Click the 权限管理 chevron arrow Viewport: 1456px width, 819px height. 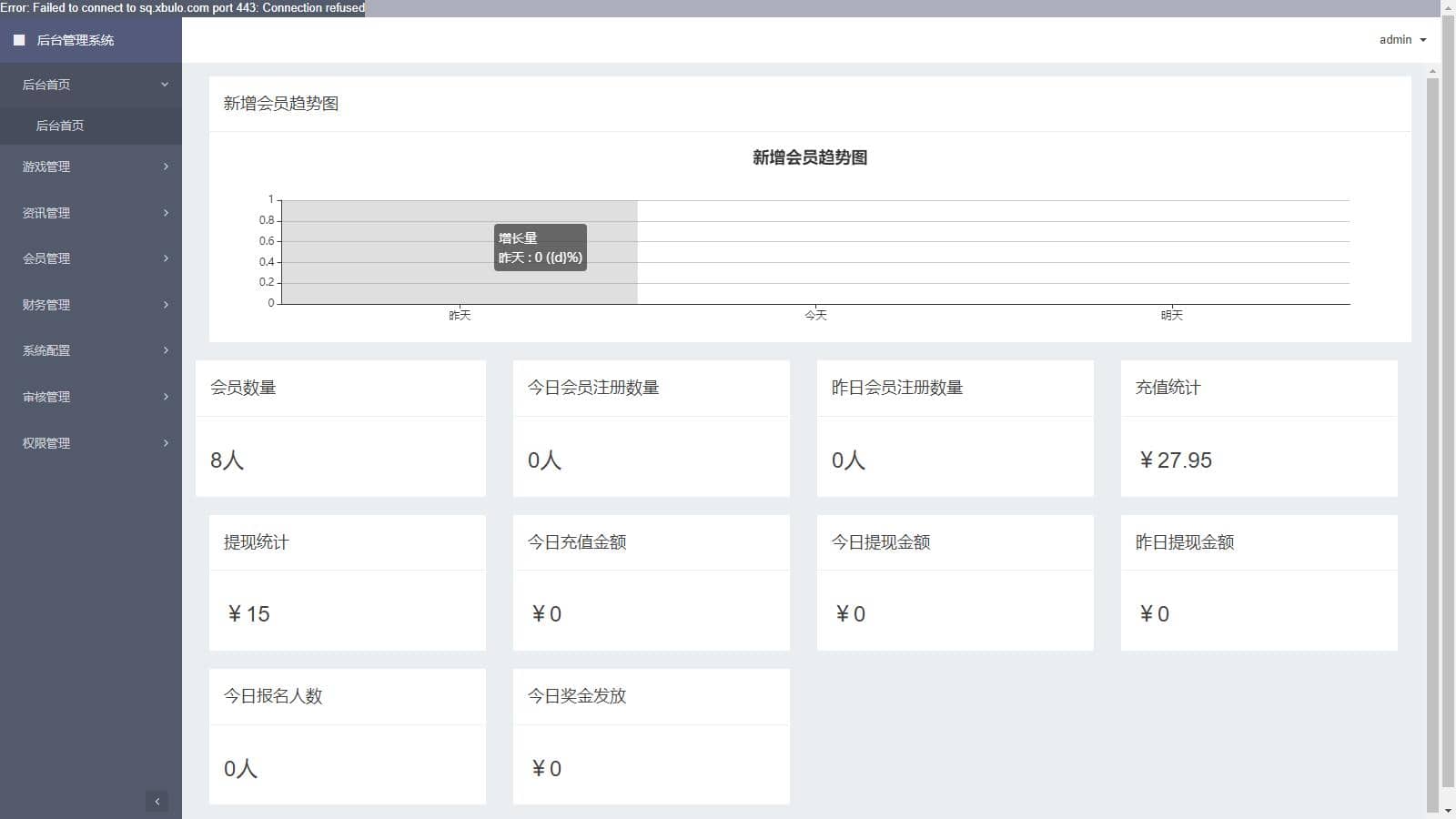click(x=166, y=443)
